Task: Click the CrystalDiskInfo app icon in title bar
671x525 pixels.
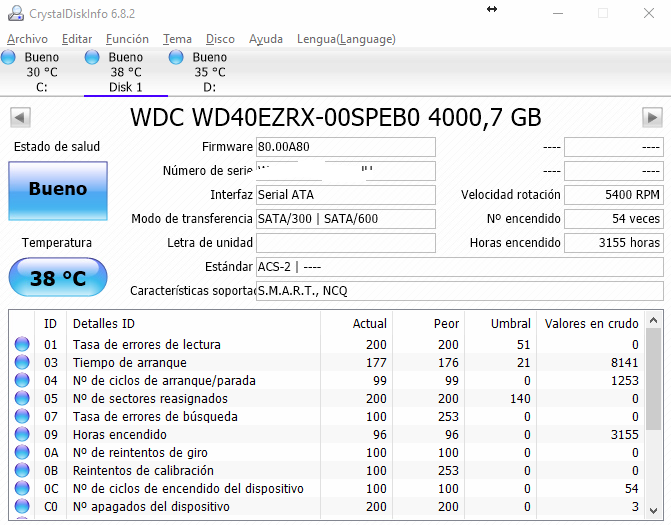Action: (16, 13)
